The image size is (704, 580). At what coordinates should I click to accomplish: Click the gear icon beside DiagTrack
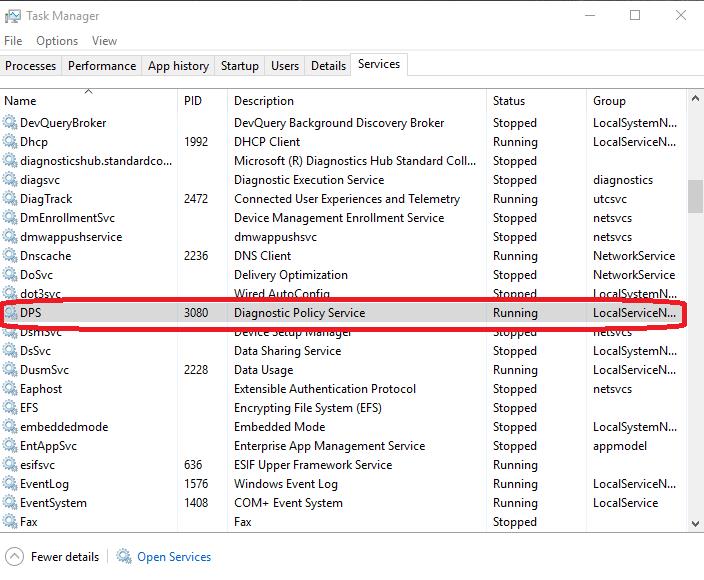10,198
